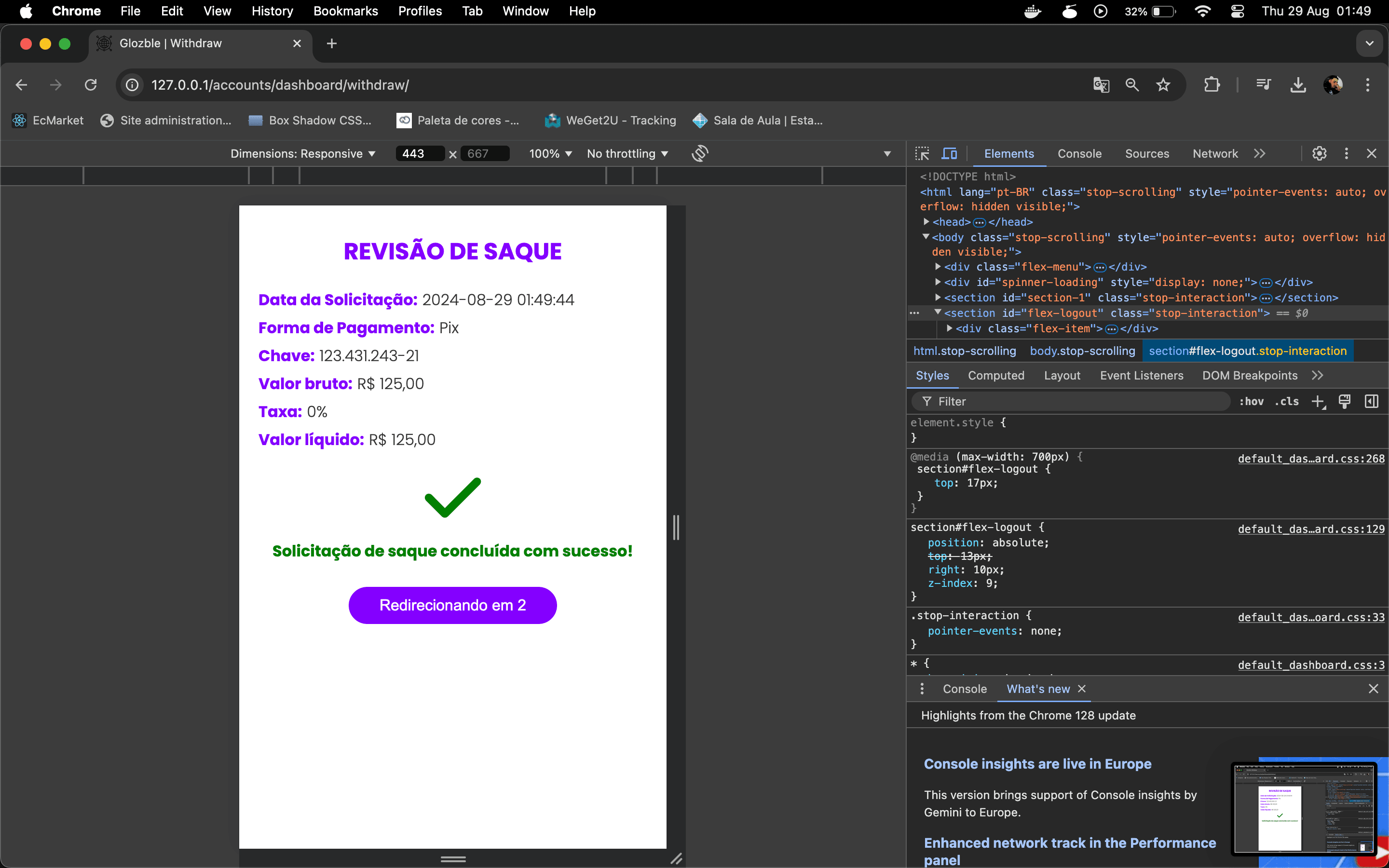Toggle computed styles sidebar icon
This screenshot has width=1389, height=868.
1371,401
